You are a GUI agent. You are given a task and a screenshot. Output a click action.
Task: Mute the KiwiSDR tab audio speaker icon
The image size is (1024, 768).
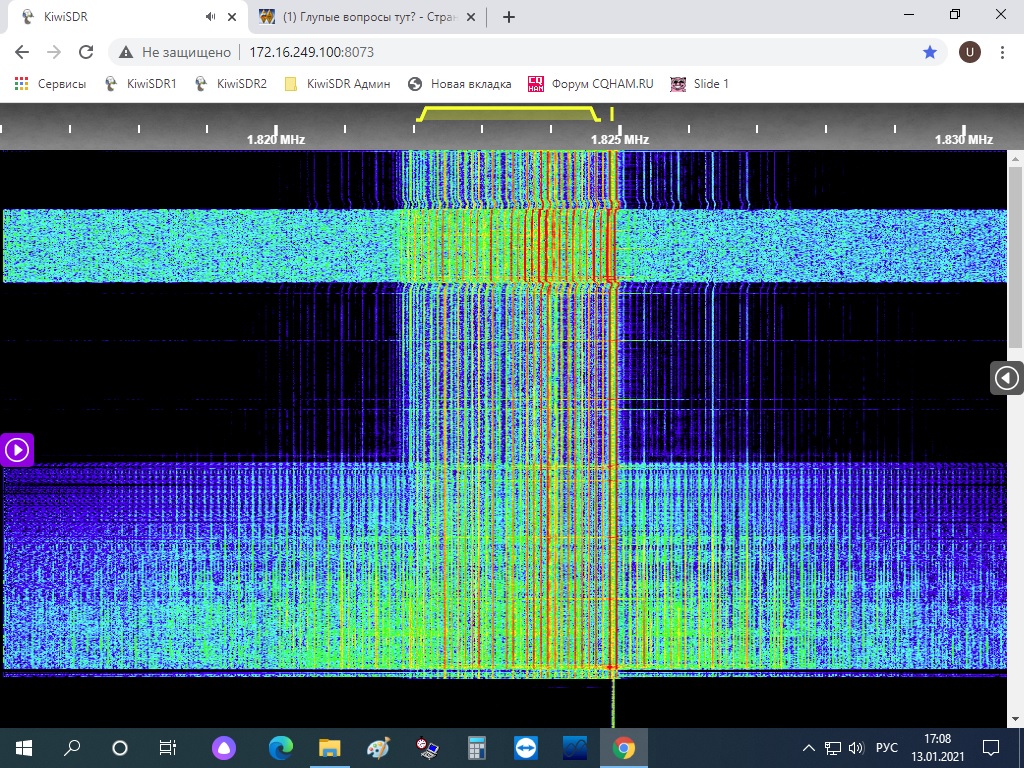tap(210, 17)
